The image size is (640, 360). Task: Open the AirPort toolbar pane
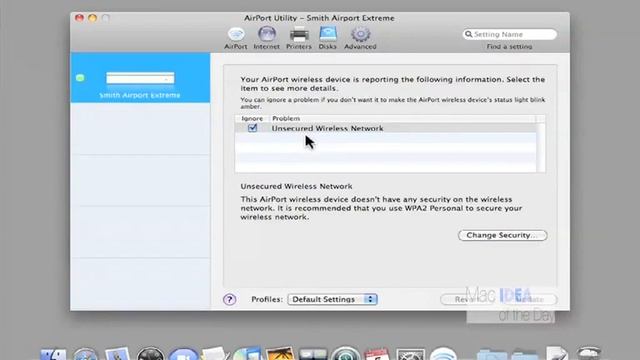[x=236, y=38]
